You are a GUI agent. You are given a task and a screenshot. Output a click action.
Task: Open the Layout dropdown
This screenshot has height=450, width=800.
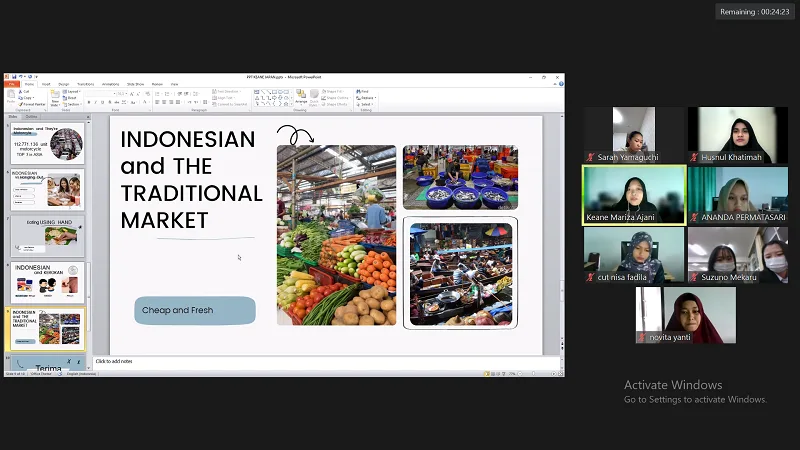click(71, 92)
